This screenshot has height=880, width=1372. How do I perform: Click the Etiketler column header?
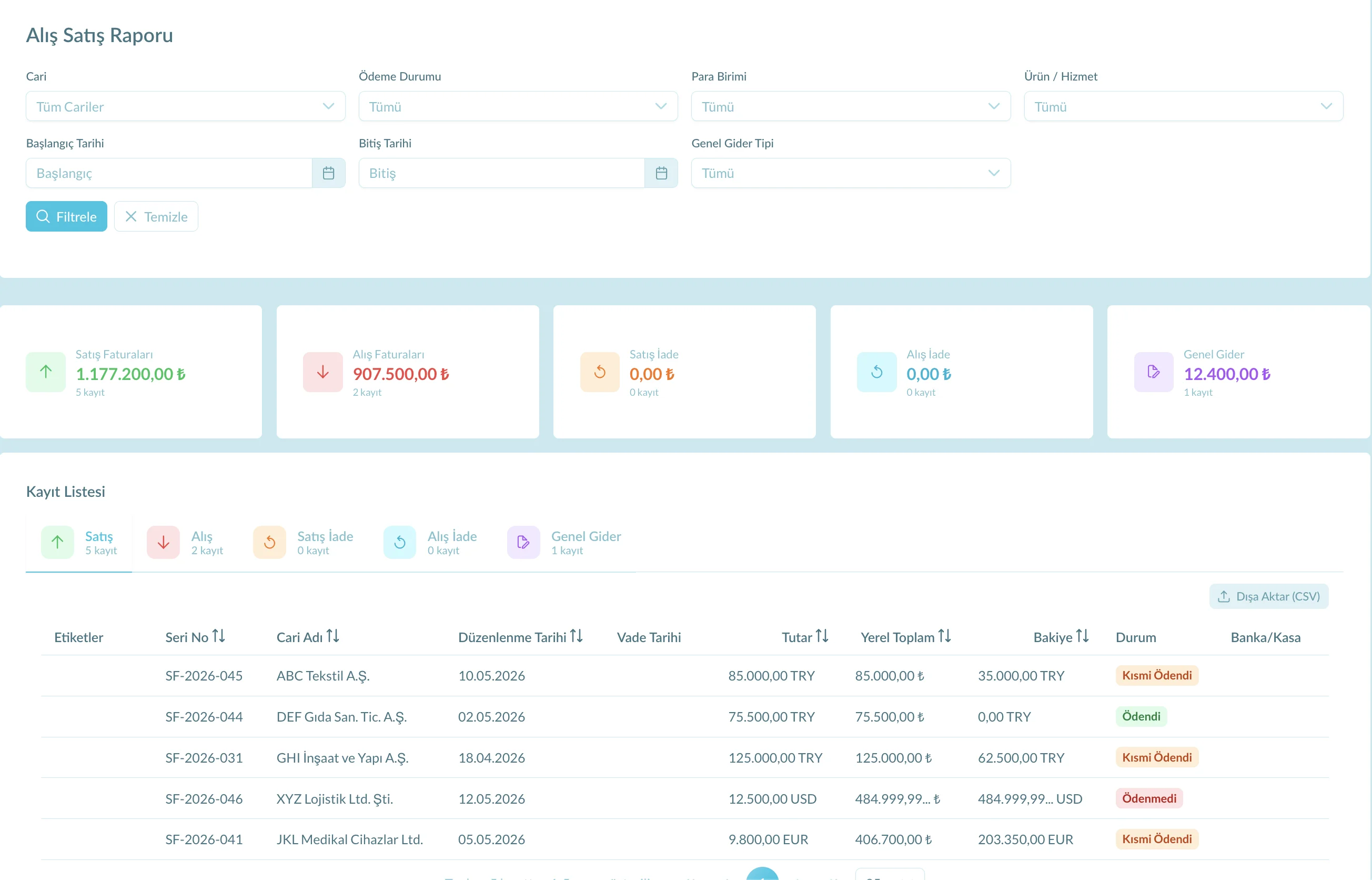click(79, 637)
